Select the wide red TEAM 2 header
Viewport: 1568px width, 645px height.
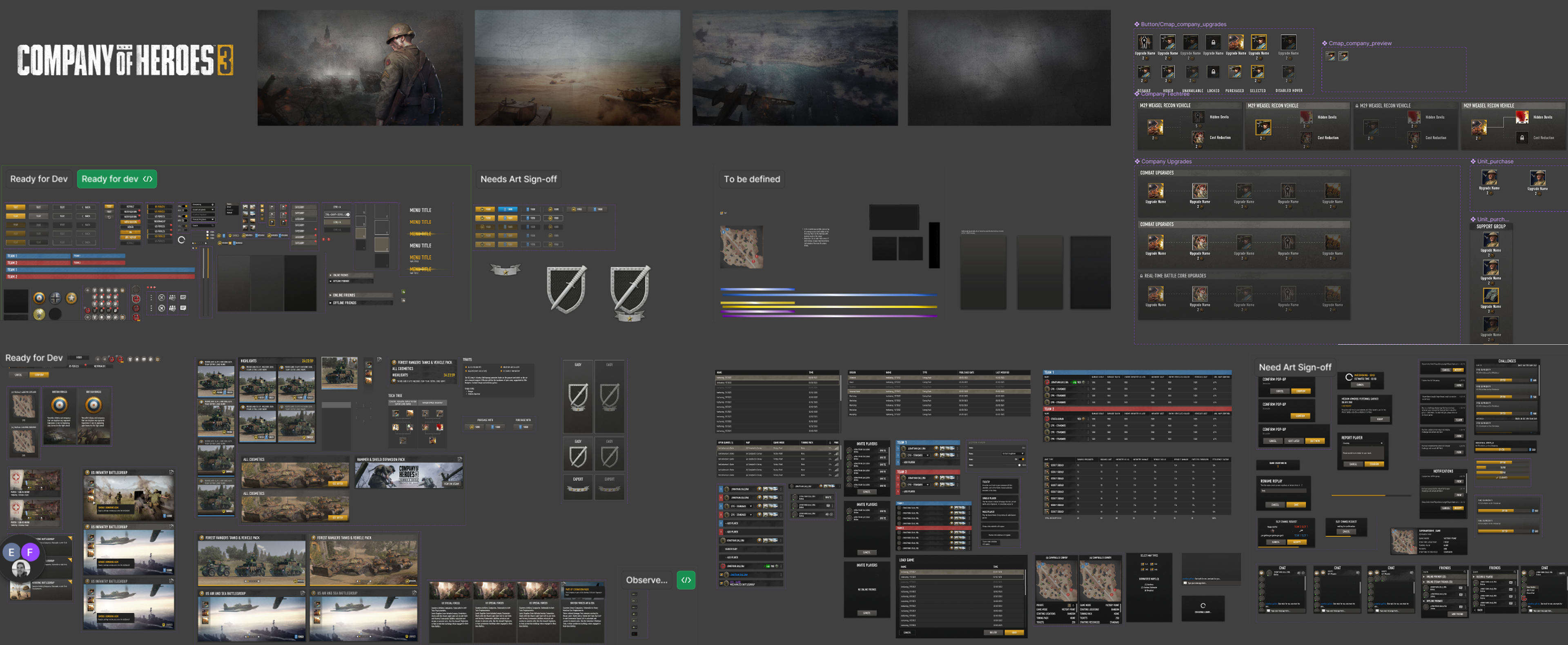click(100, 277)
